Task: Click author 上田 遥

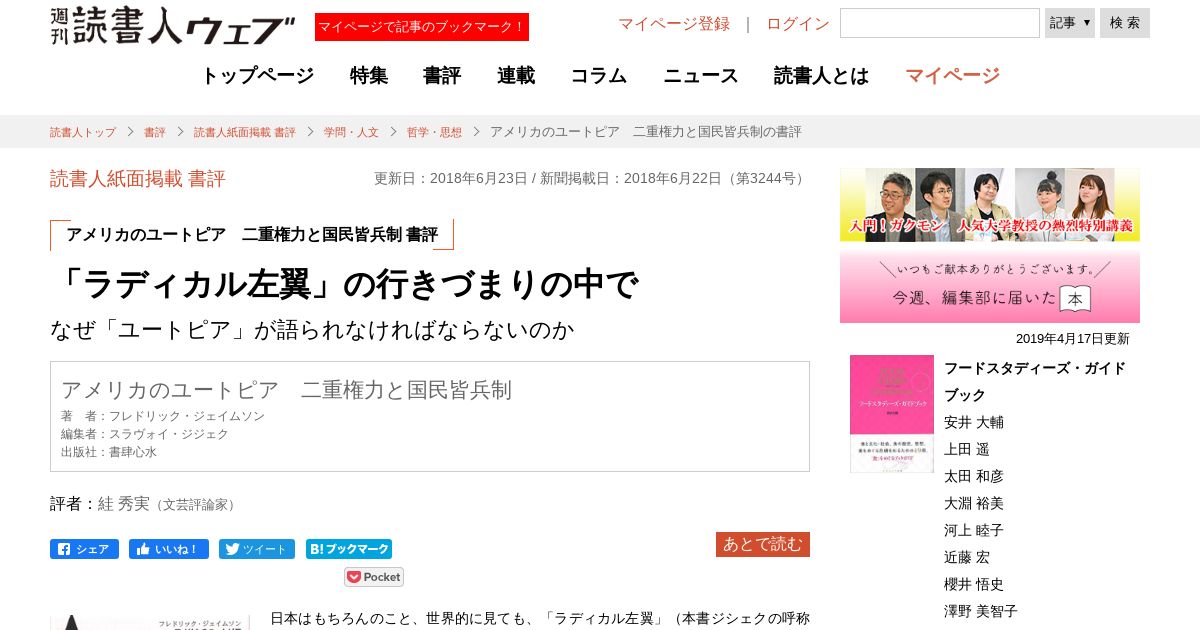Action: 967,449
